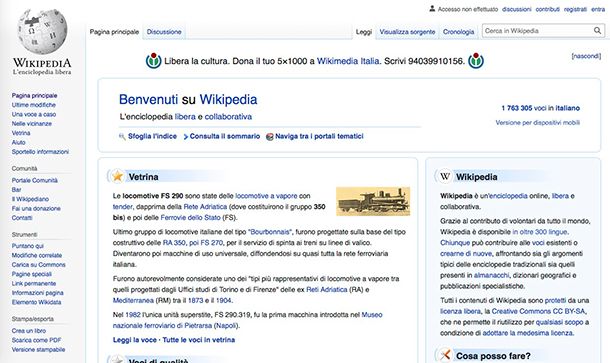
Task: Follow the Bourbonnais link
Action: pos(270,232)
